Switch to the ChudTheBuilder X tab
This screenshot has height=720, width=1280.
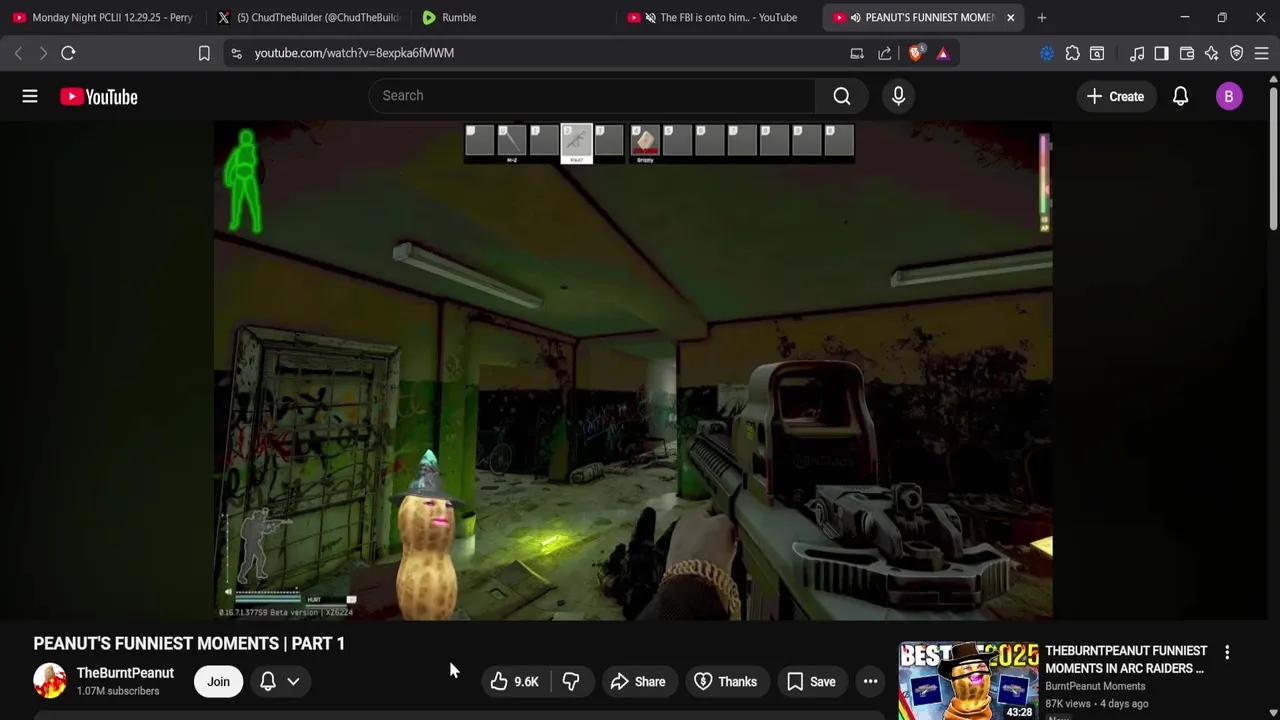click(x=310, y=17)
